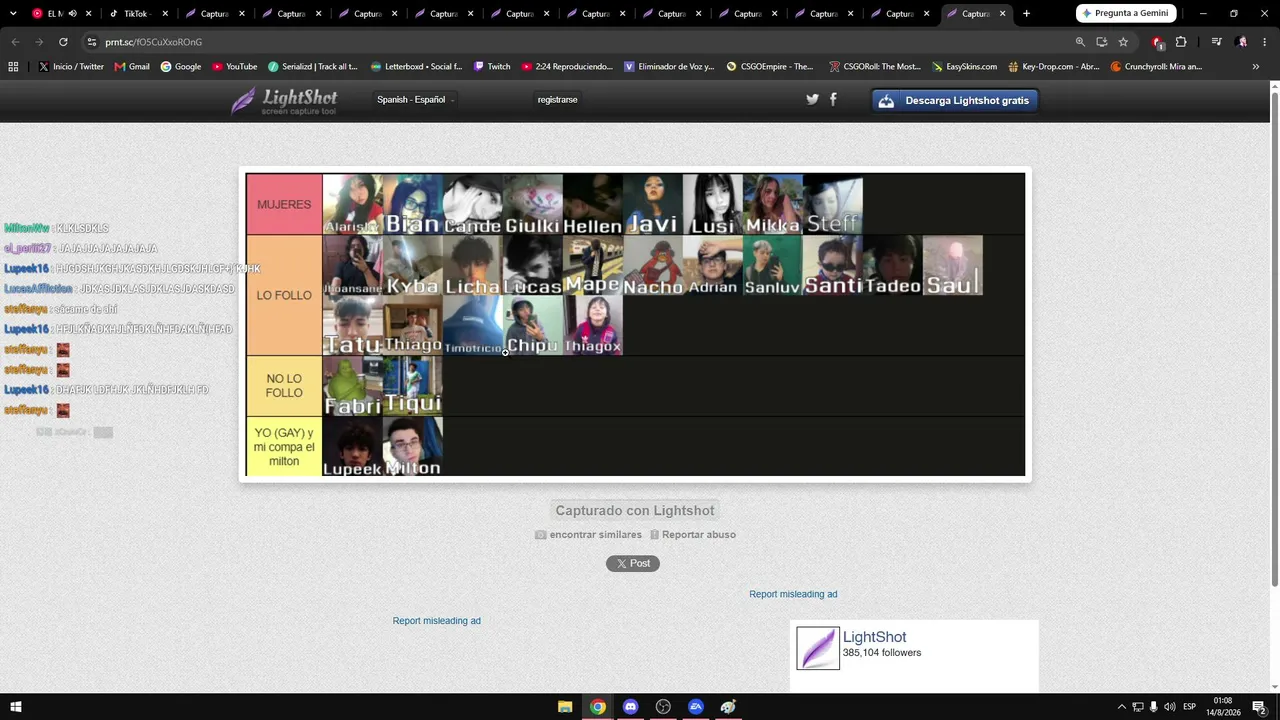Click the LightShot logo thumbnail in the followers widget
The image size is (1280, 720).
(x=818, y=648)
